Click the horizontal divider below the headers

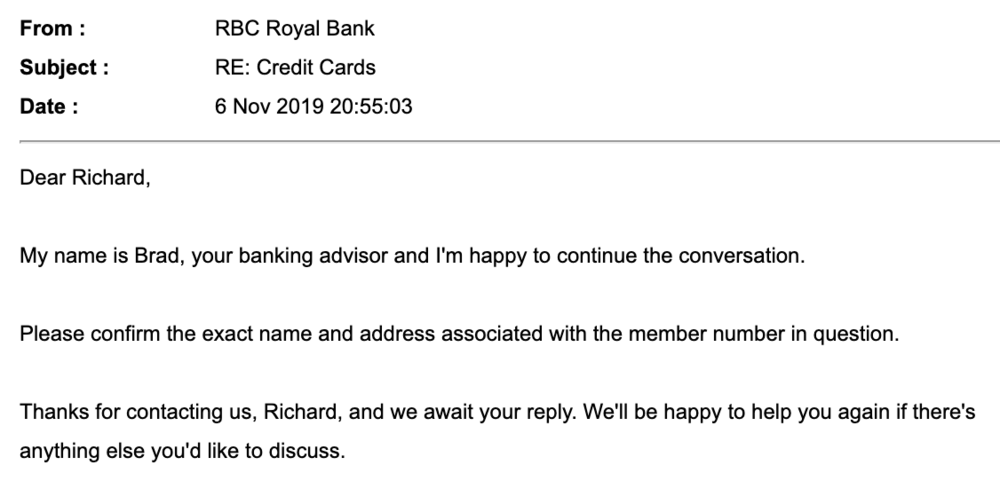tap(500, 144)
